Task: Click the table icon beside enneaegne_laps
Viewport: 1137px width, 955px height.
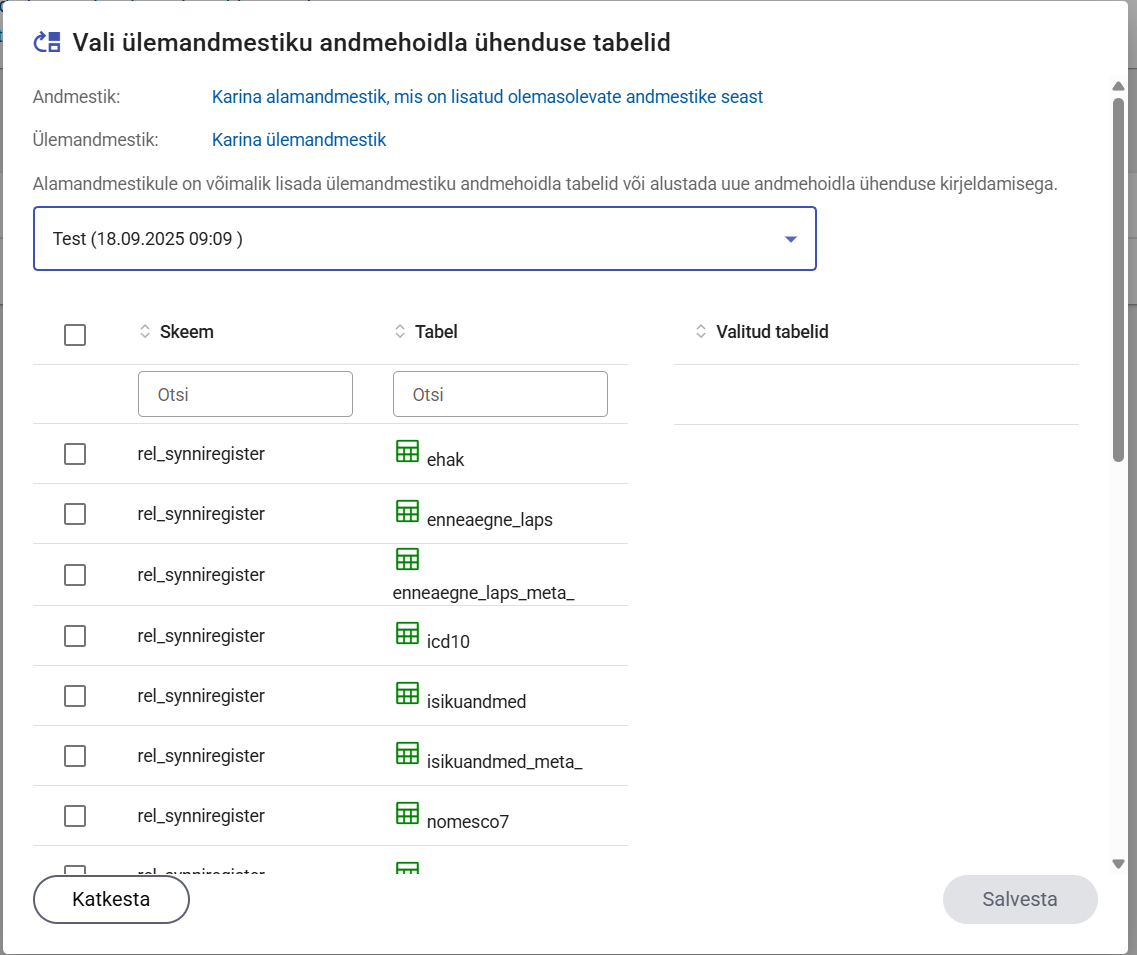Action: (407, 512)
